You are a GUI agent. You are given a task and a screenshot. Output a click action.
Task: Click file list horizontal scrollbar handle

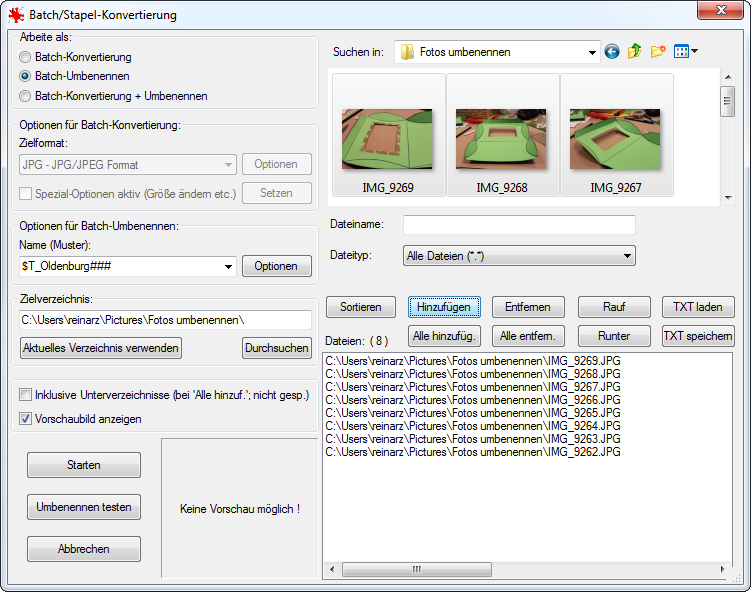417,569
